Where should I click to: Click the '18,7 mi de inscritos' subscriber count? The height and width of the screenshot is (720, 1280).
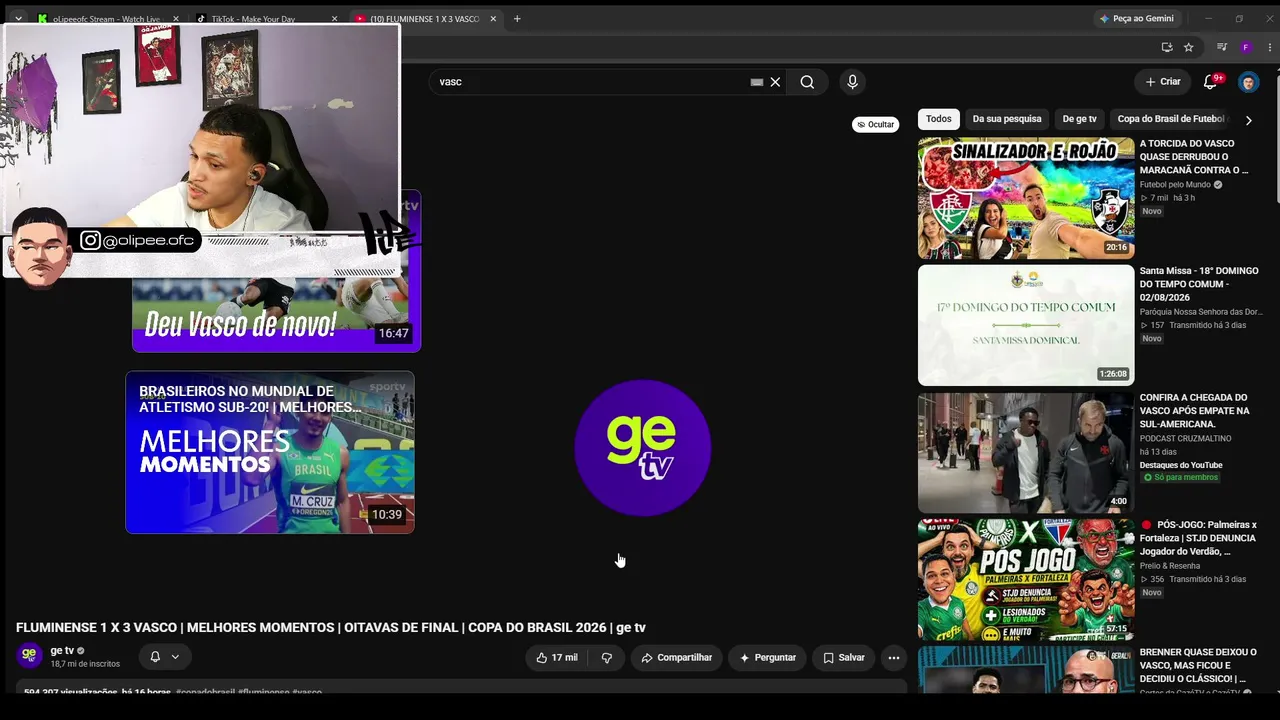(x=85, y=664)
